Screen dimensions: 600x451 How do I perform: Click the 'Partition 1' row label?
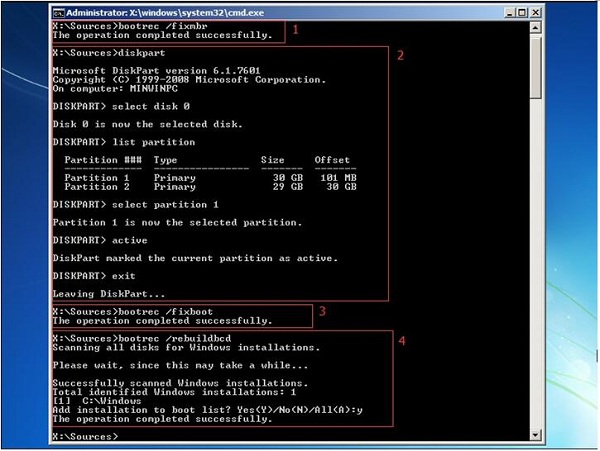[97, 178]
